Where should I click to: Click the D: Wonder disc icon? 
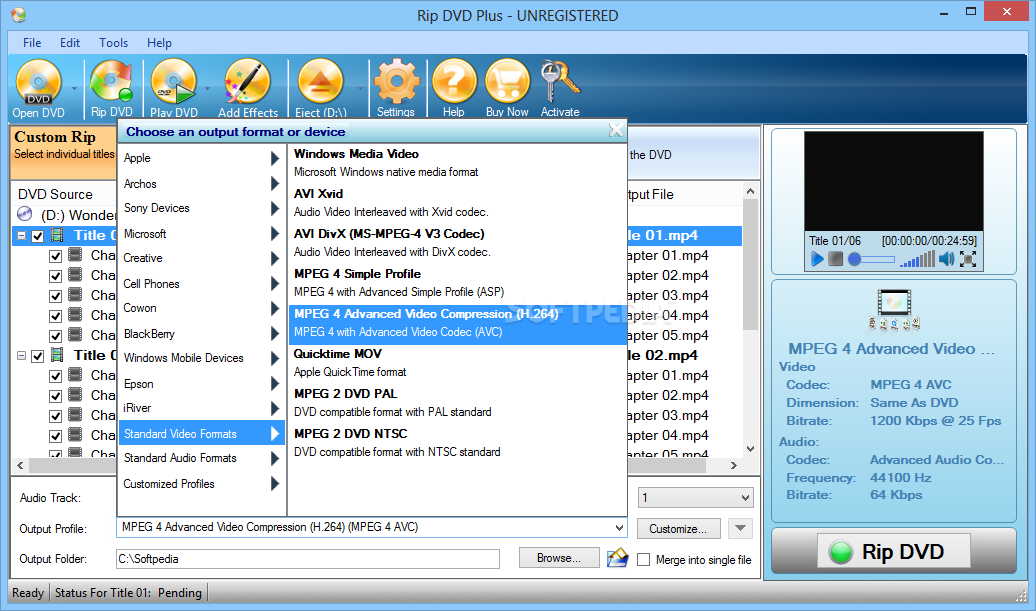(x=24, y=214)
